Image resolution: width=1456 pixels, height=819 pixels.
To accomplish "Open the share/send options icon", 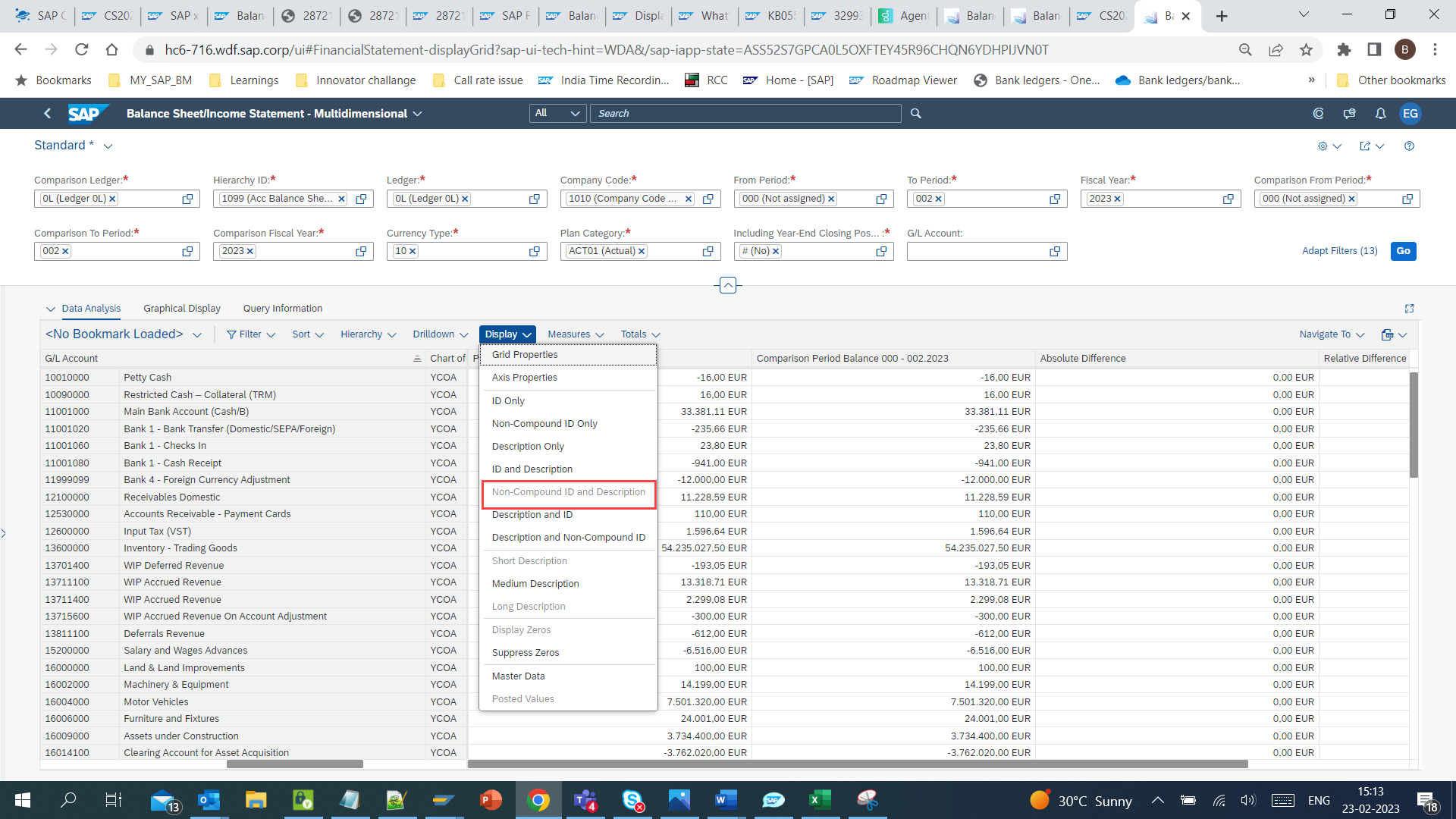I will [1372, 146].
